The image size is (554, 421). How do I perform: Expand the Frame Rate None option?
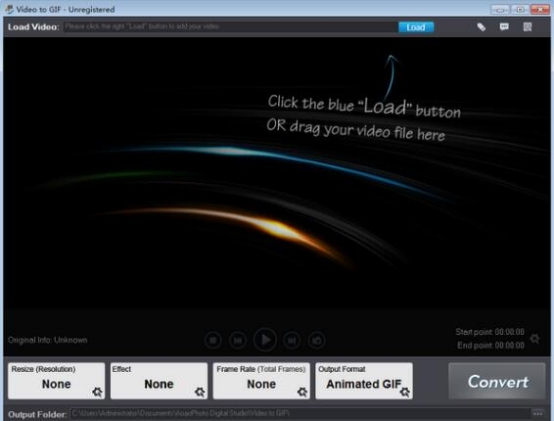pos(261,381)
